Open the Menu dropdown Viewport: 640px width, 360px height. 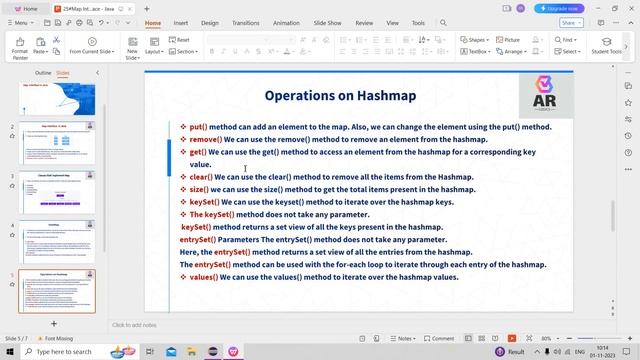20,23
